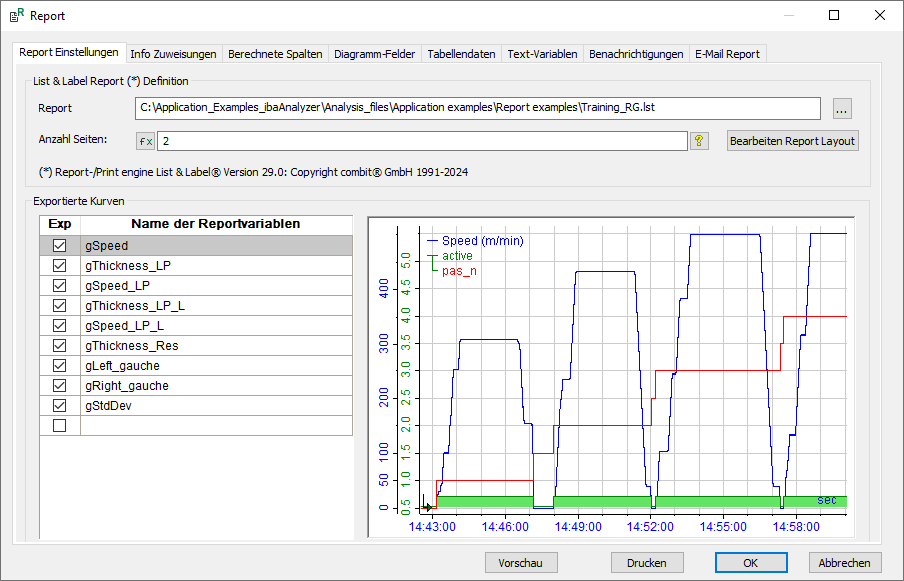Toggle the gStdDev export checkbox

coord(59,405)
